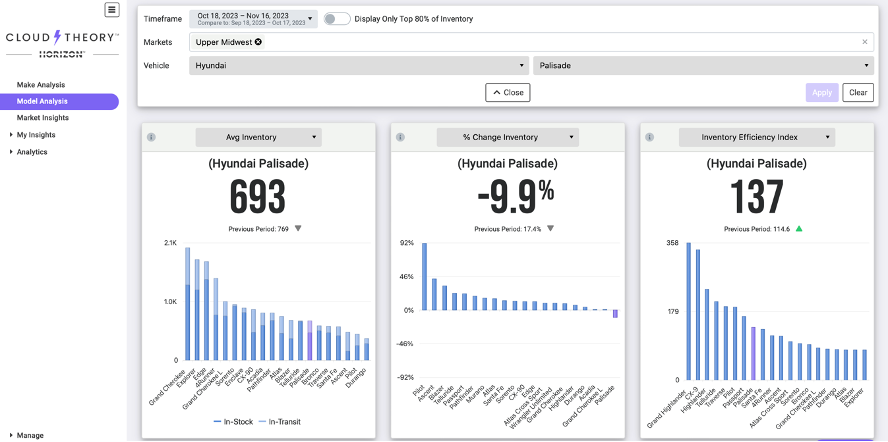The width and height of the screenshot is (888, 442).
Task: Click the 693 average inventory value
Action: (x=258, y=197)
